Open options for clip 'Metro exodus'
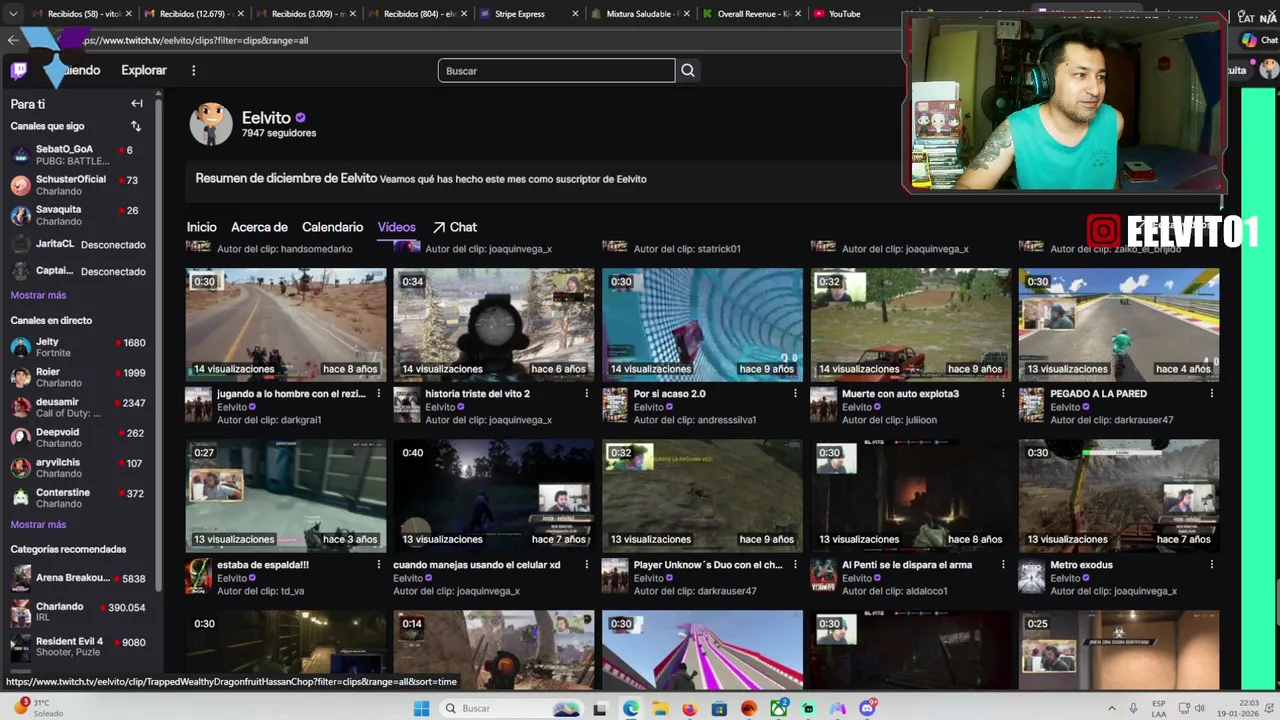The height and width of the screenshot is (720, 1280). (1211, 565)
